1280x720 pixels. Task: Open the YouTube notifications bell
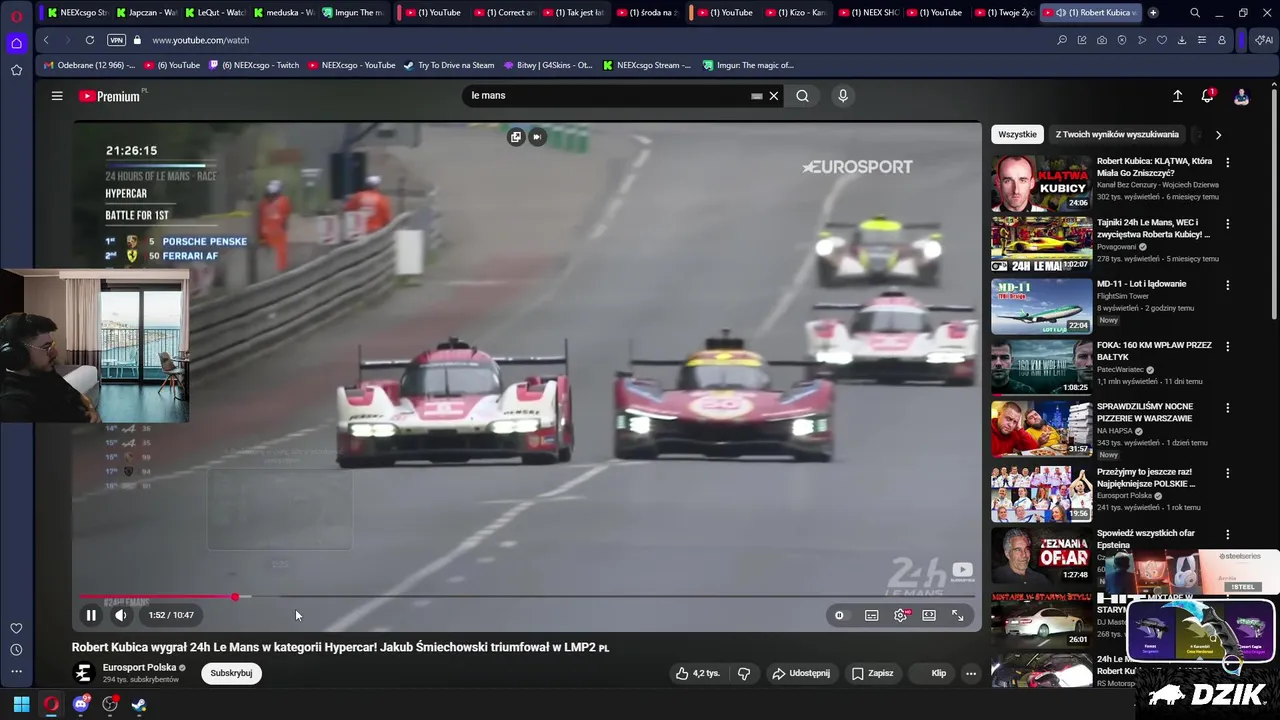[x=1208, y=96]
